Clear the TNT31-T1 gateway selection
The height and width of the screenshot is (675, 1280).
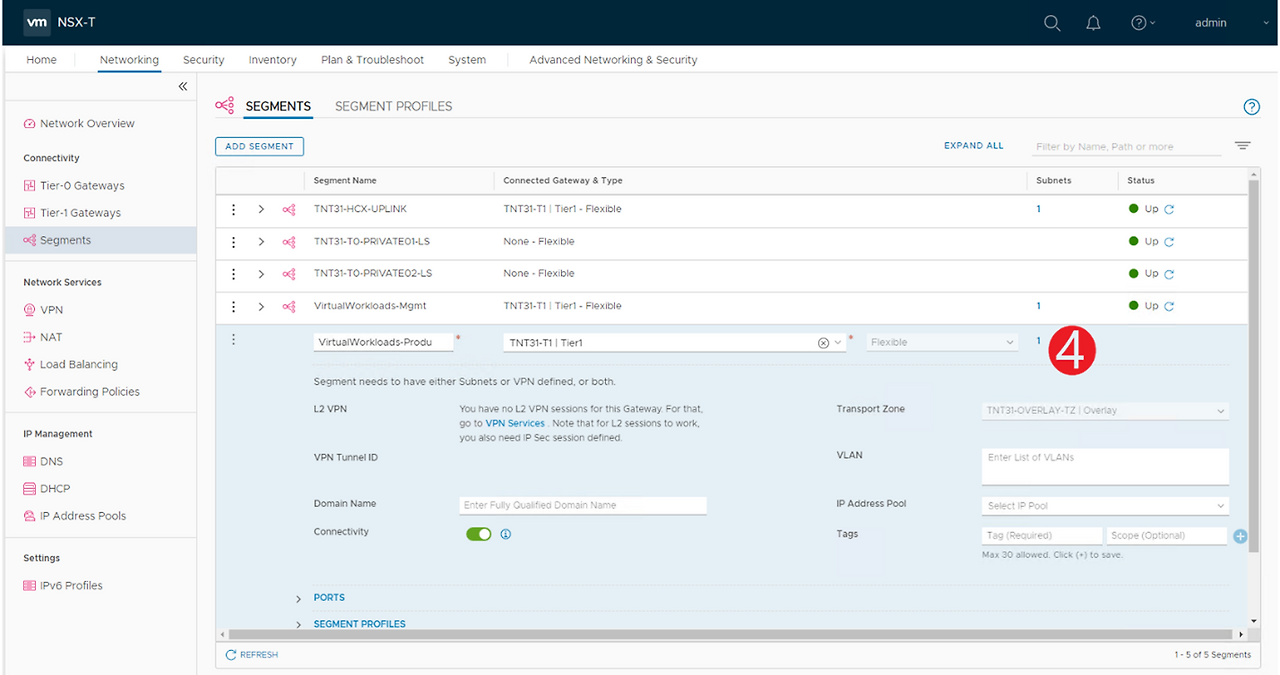[x=823, y=343]
